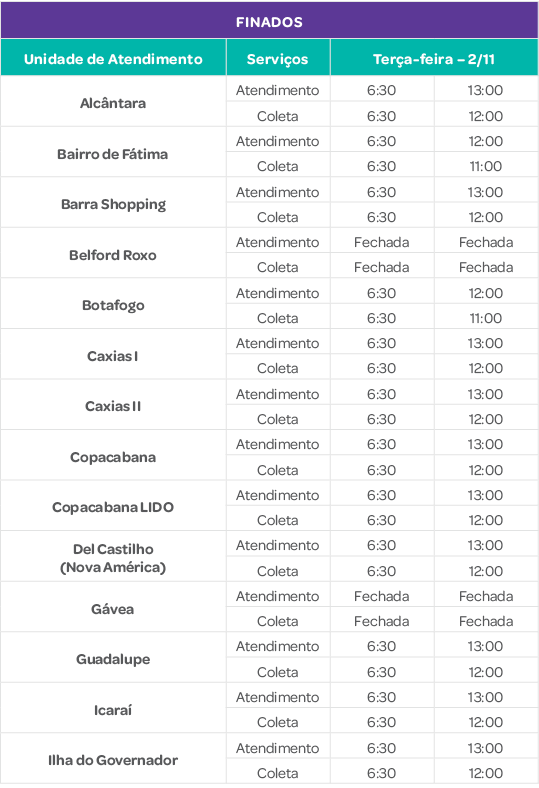The height and width of the screenshot is (788, 539).
Task: Click the Serviços column header
Action: click(x=278, y=58)
